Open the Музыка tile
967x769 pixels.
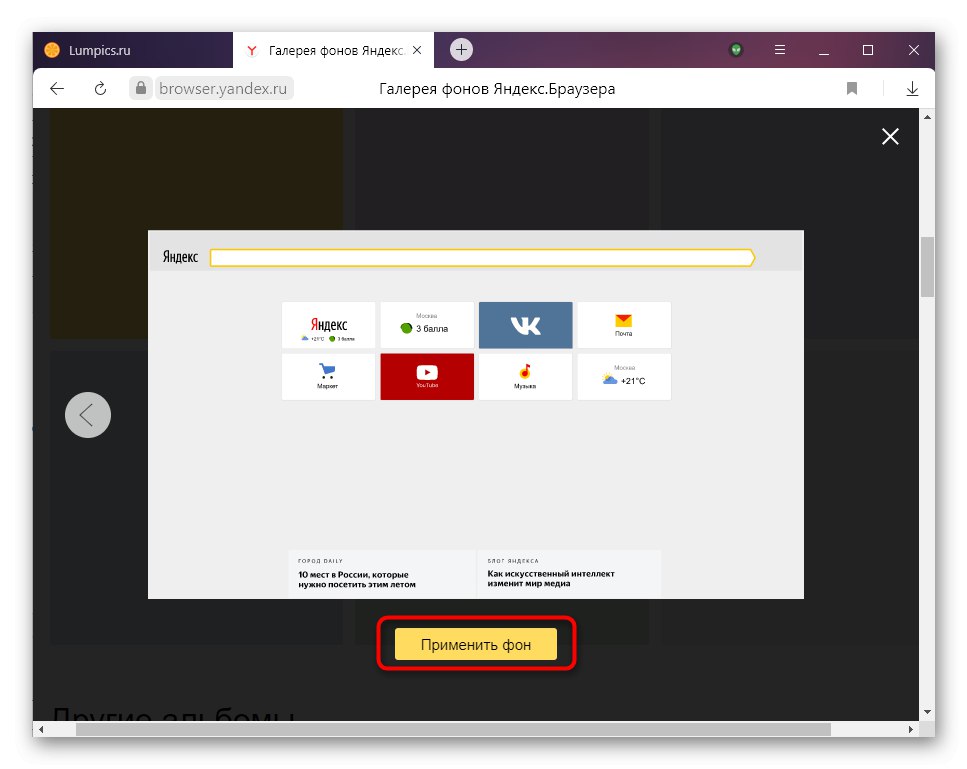pyautogui.click(x=525, y=377)
